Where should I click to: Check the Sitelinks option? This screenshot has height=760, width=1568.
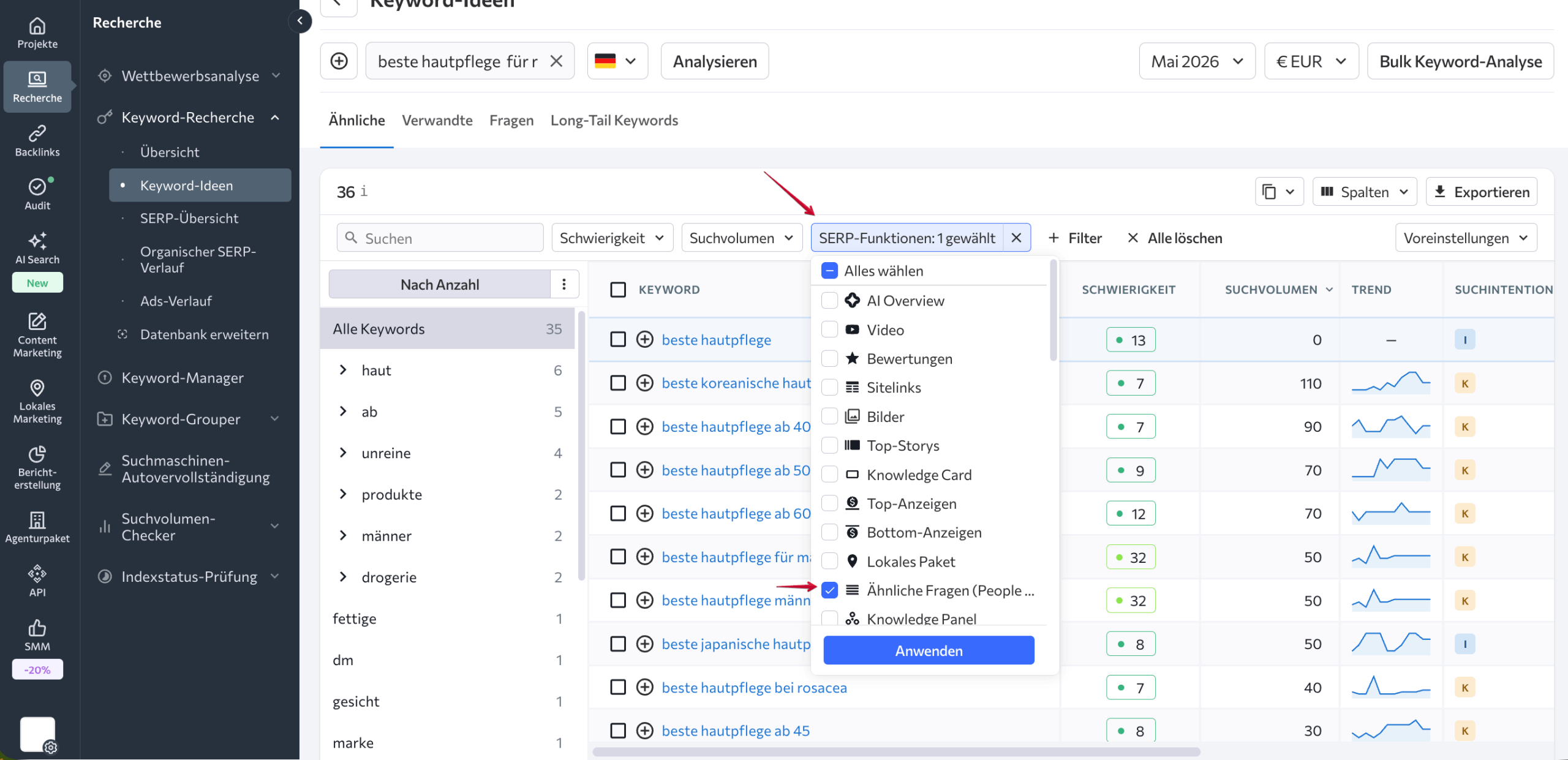point(829,387)
